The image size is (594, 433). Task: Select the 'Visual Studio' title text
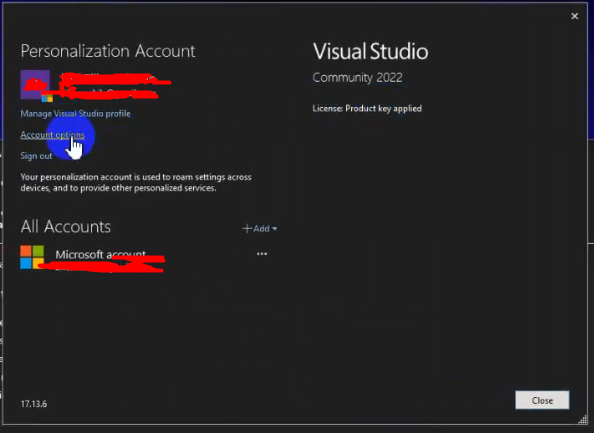[x=370, y=52]
